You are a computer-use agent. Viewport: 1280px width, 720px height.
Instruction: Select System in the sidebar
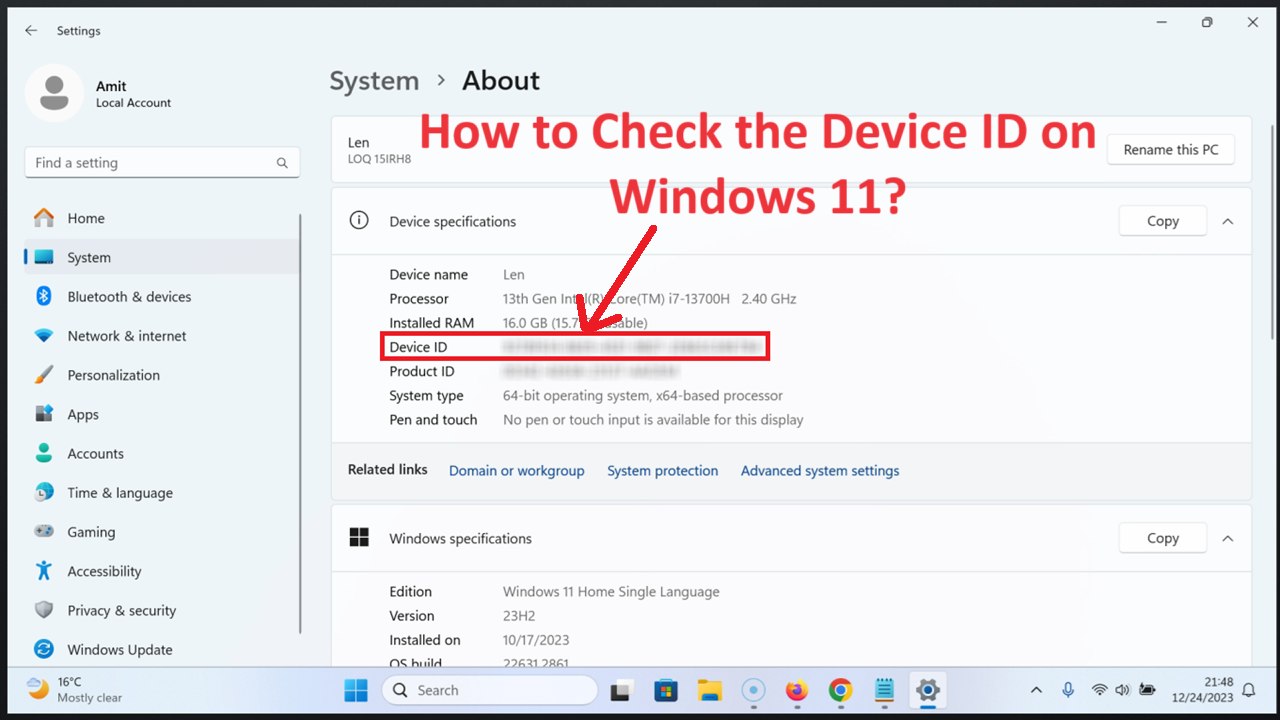point(160,257)
